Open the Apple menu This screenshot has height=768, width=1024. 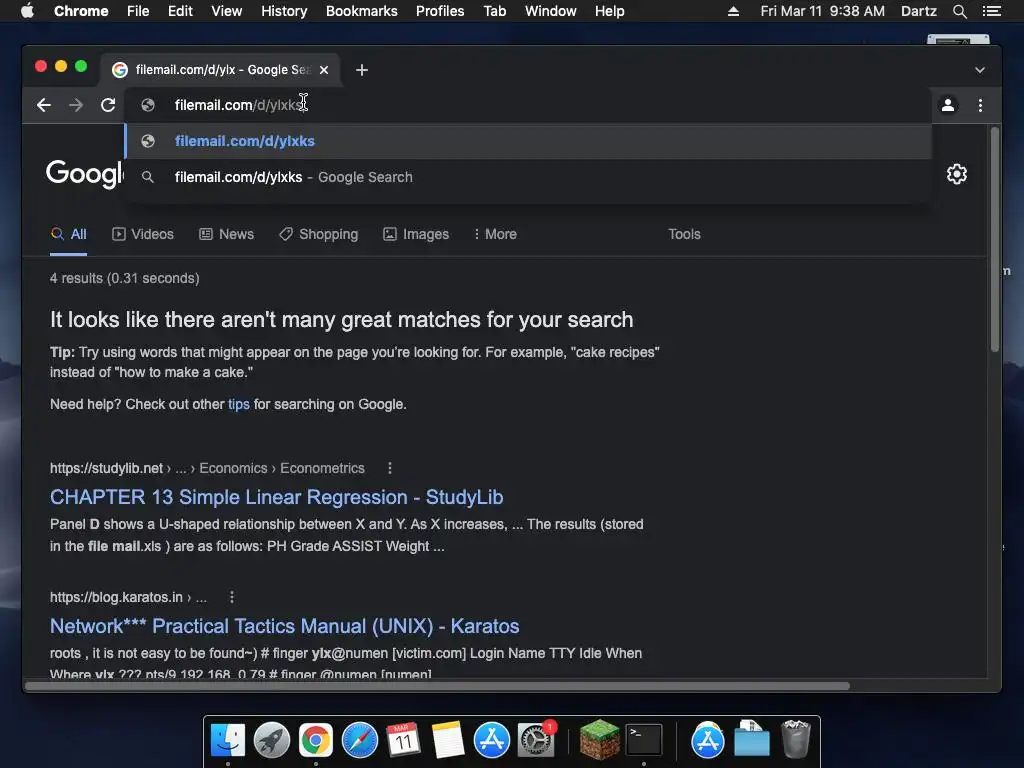click(x=27, y=11)
